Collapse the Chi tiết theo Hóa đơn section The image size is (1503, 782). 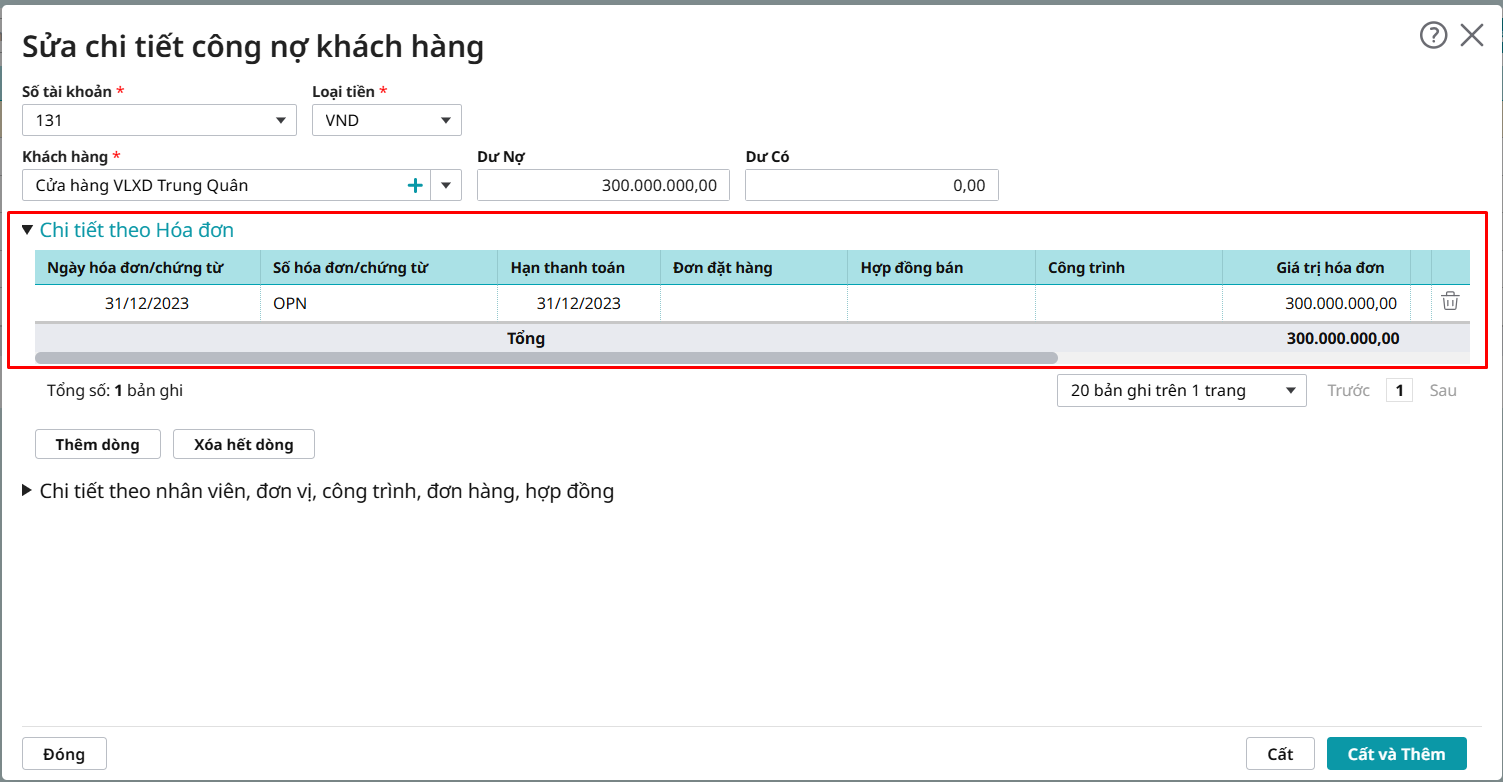(28, 230)
